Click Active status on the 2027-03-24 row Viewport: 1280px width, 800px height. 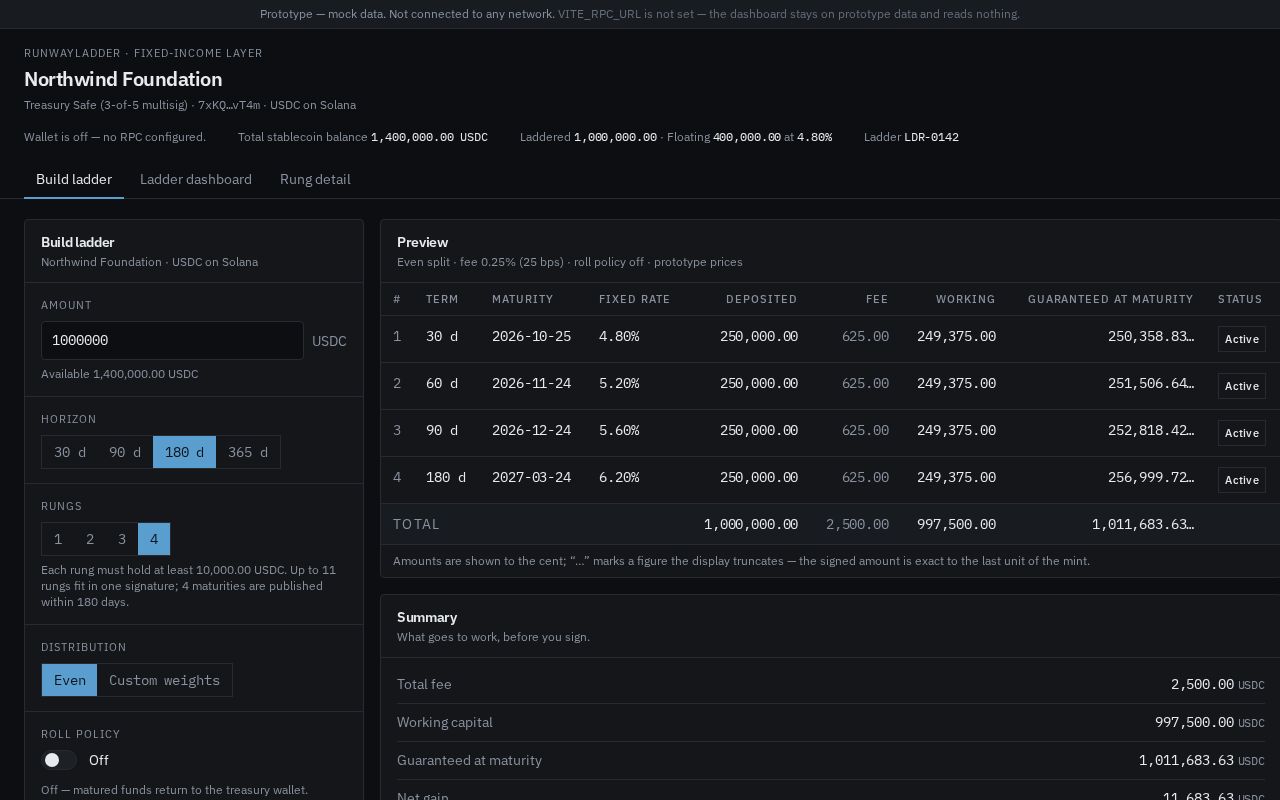click(1242, 480)
